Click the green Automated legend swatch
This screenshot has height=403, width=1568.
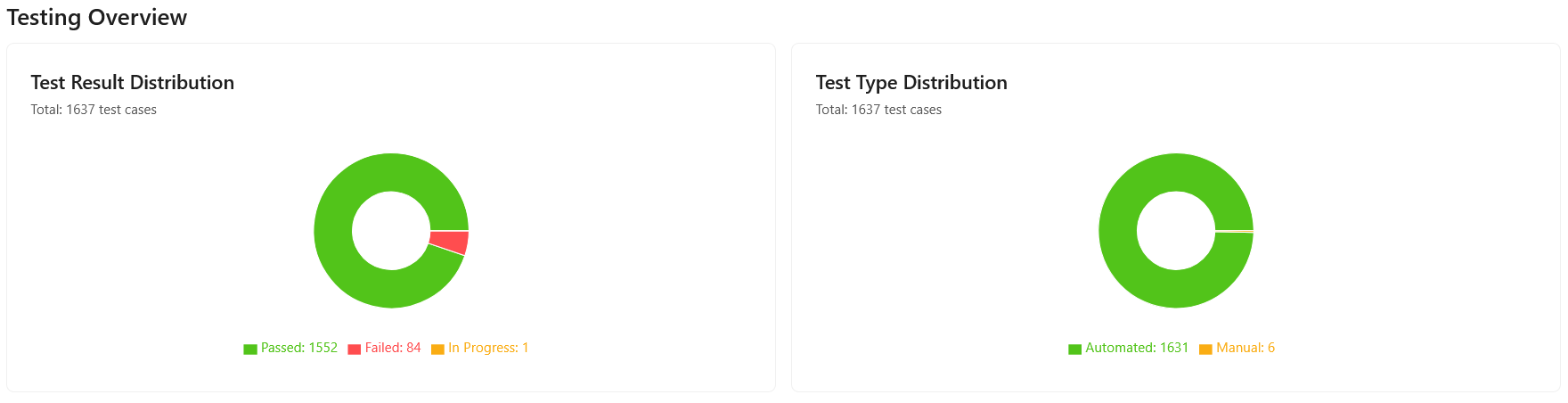1074,349
